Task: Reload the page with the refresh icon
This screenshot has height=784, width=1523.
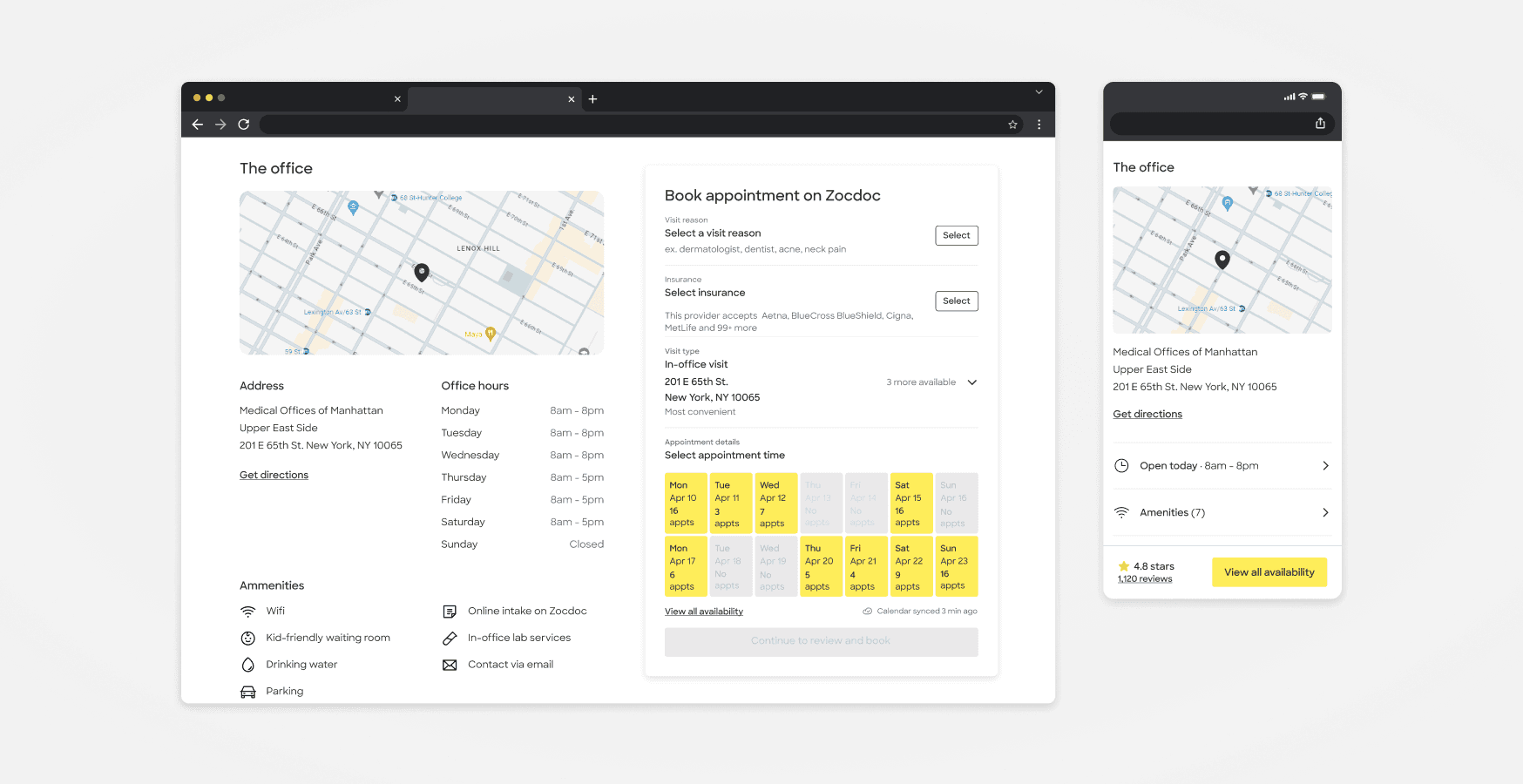Action: (x=244, y=125)
